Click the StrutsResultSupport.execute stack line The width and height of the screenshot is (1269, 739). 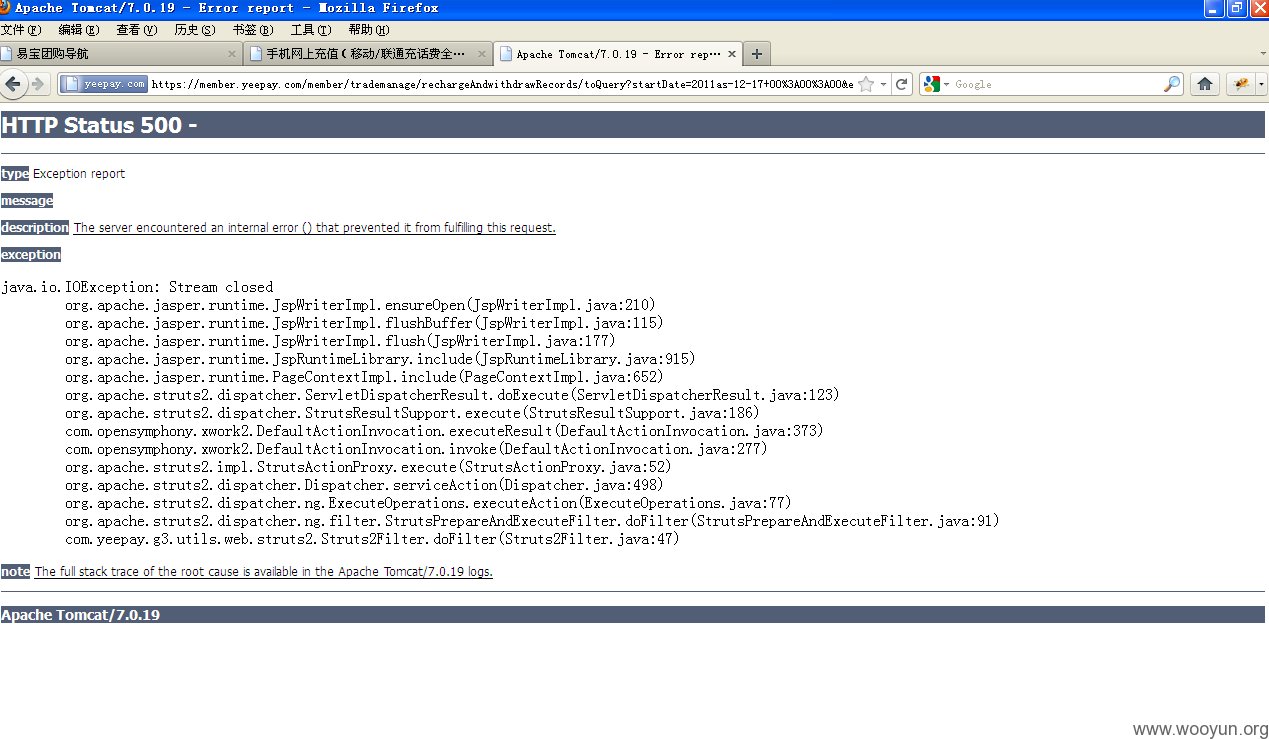pos(412,413)
